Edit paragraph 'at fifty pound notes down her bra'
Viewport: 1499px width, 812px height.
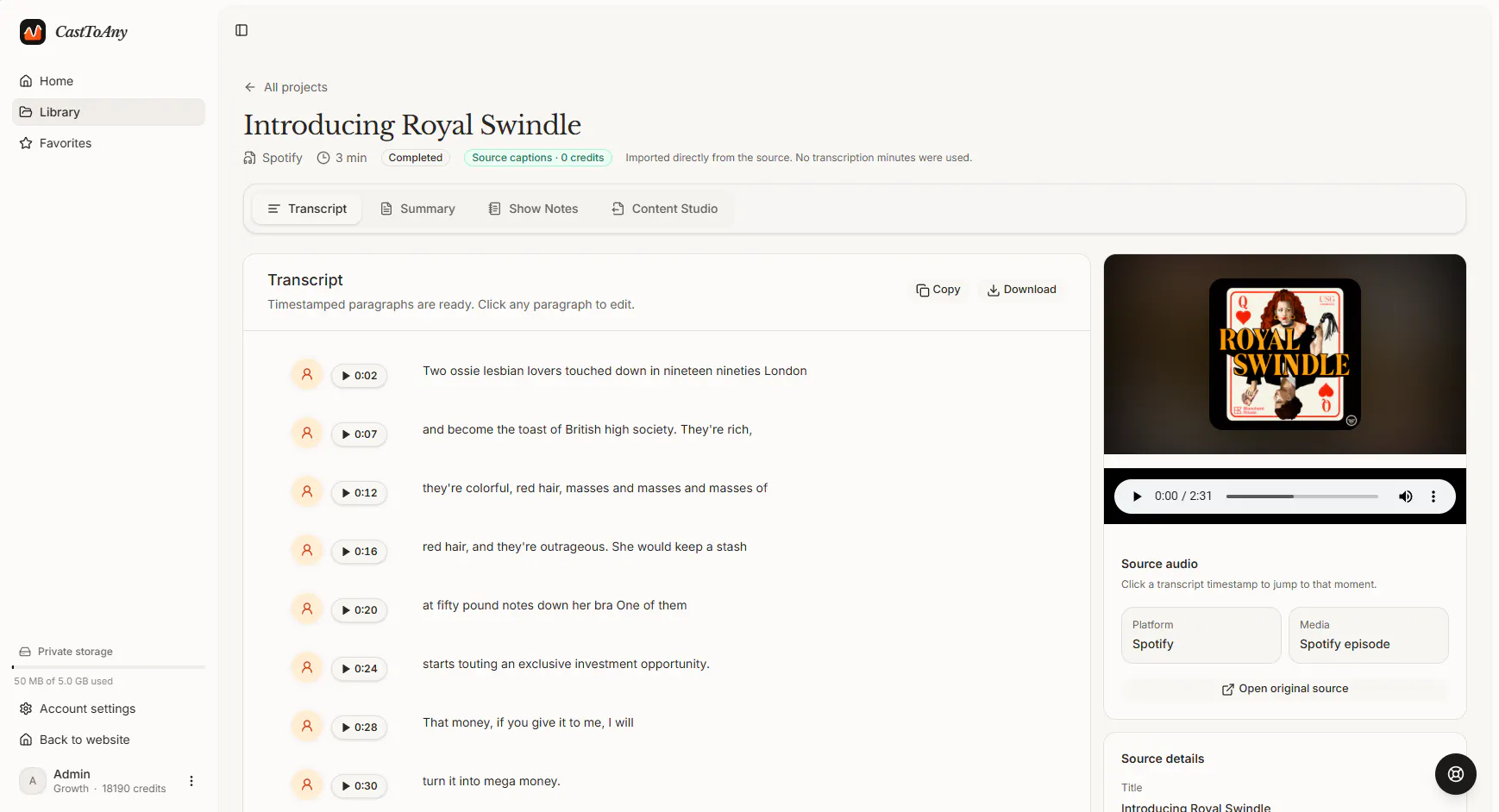[x=555, y=605]
